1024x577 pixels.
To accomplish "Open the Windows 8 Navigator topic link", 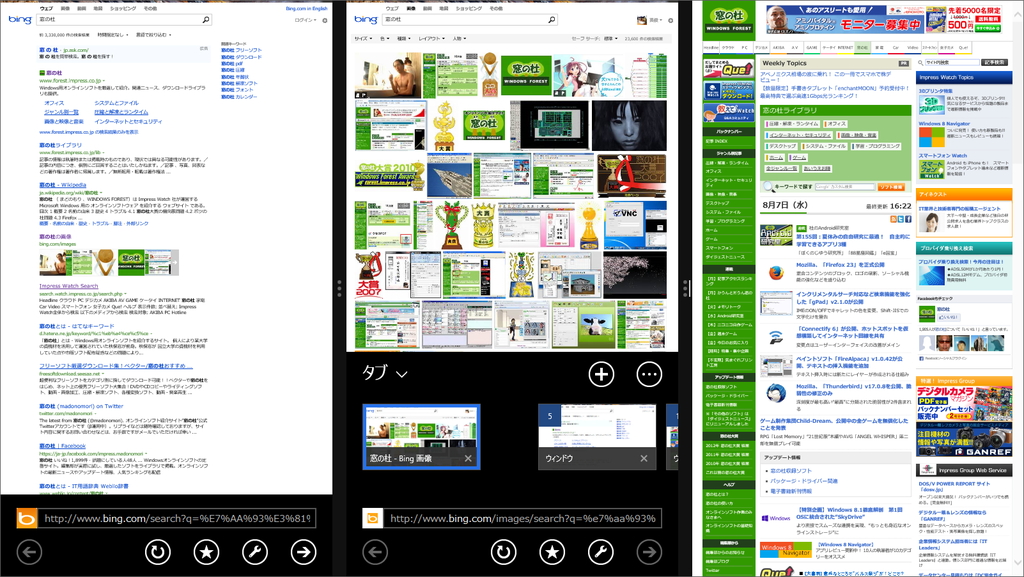I will [x=944, y=123].
